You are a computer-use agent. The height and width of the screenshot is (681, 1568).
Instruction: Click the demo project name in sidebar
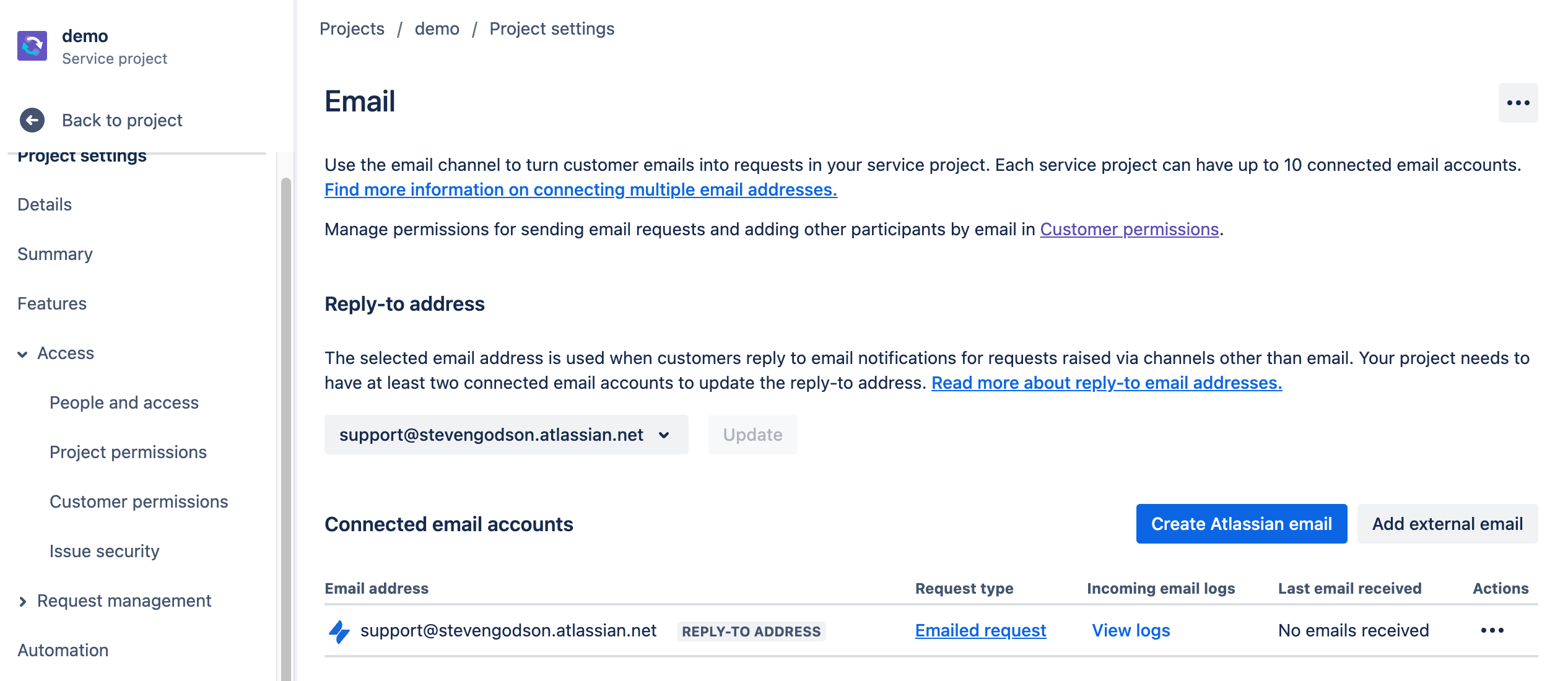click(x=85, y=36)
